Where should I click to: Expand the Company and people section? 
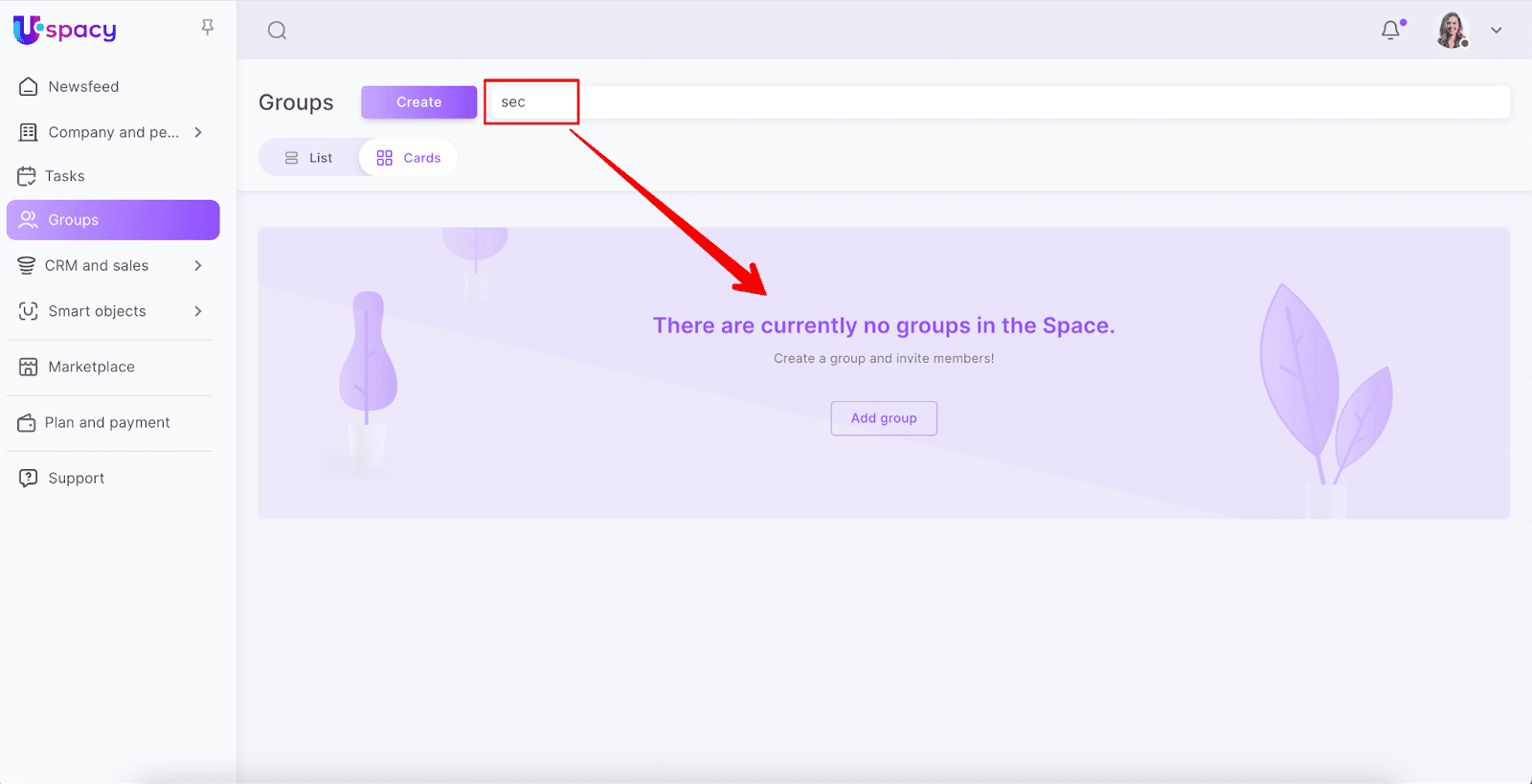pyautogui.click(x=198, y=132)
